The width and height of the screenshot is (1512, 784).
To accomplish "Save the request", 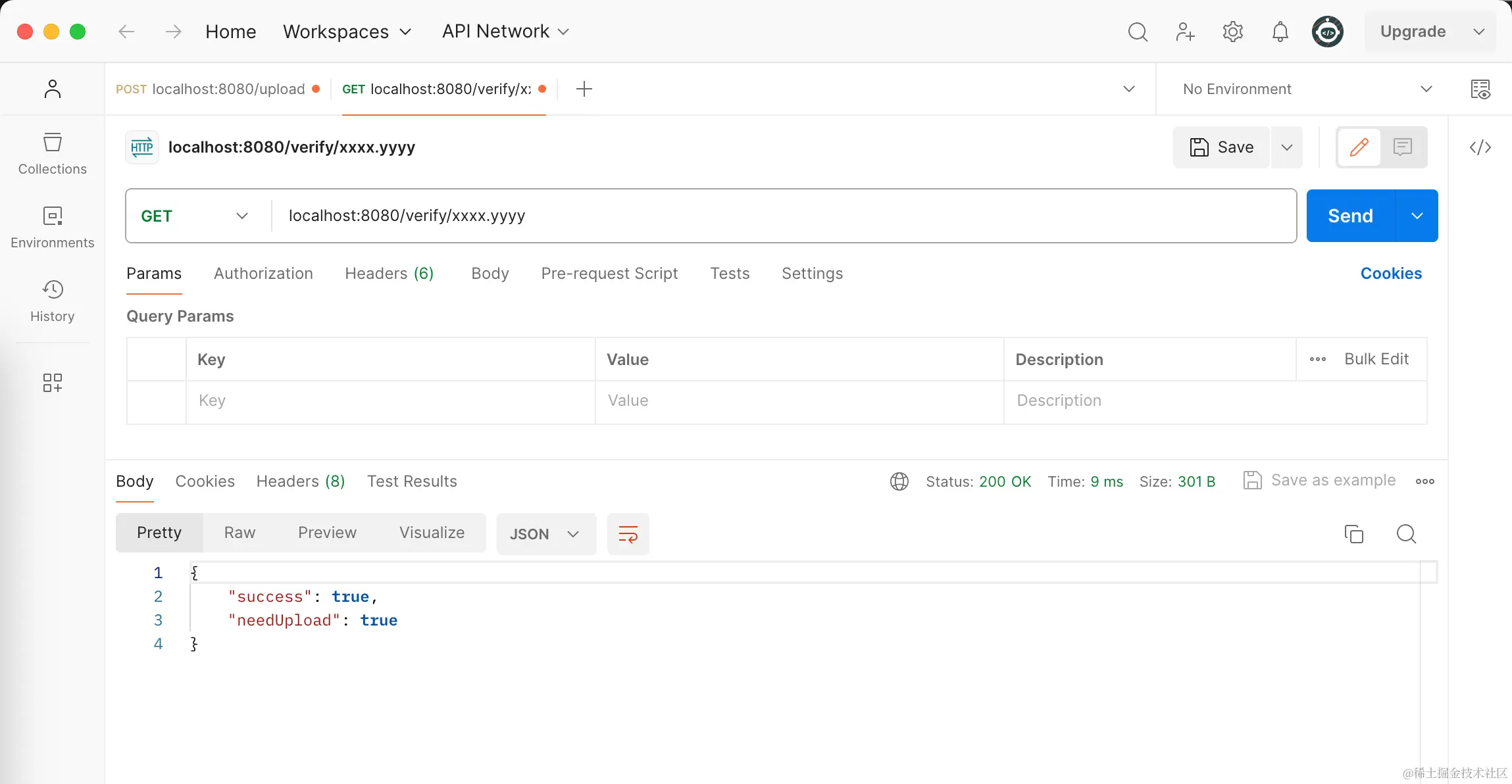I will pyautogui.click(x=1221, y=147).
